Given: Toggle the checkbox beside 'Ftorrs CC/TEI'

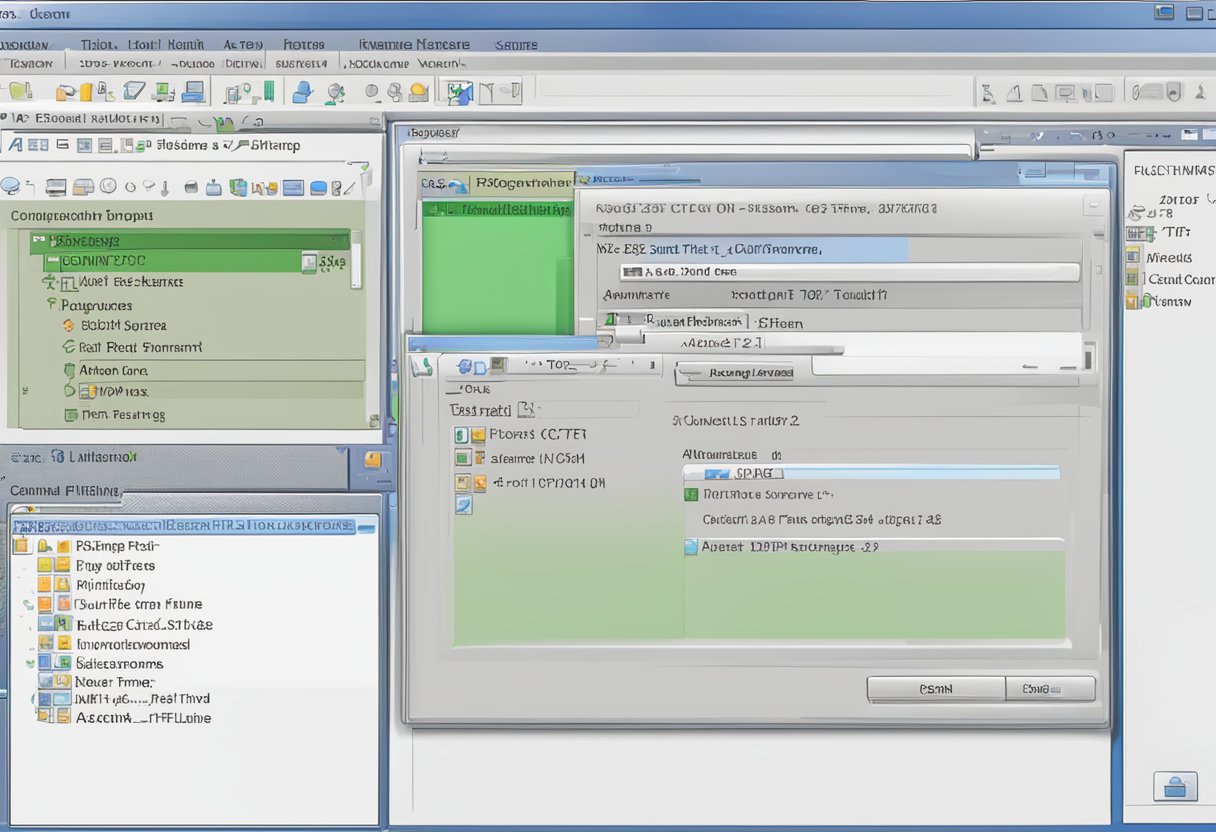Looking at the screenshot, I should pyautogui.click(x=461, y=435).
